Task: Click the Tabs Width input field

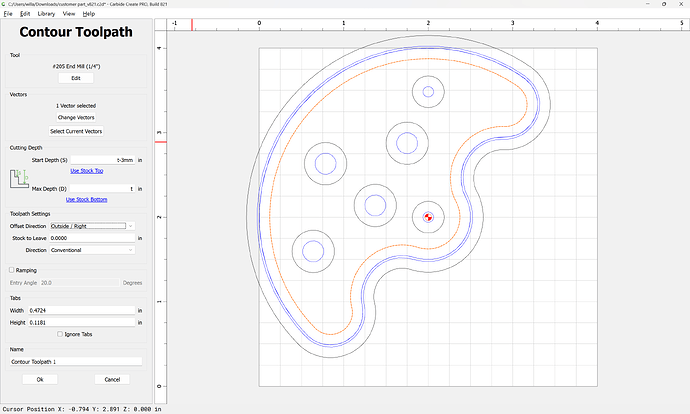Action: tap(82, 311)
